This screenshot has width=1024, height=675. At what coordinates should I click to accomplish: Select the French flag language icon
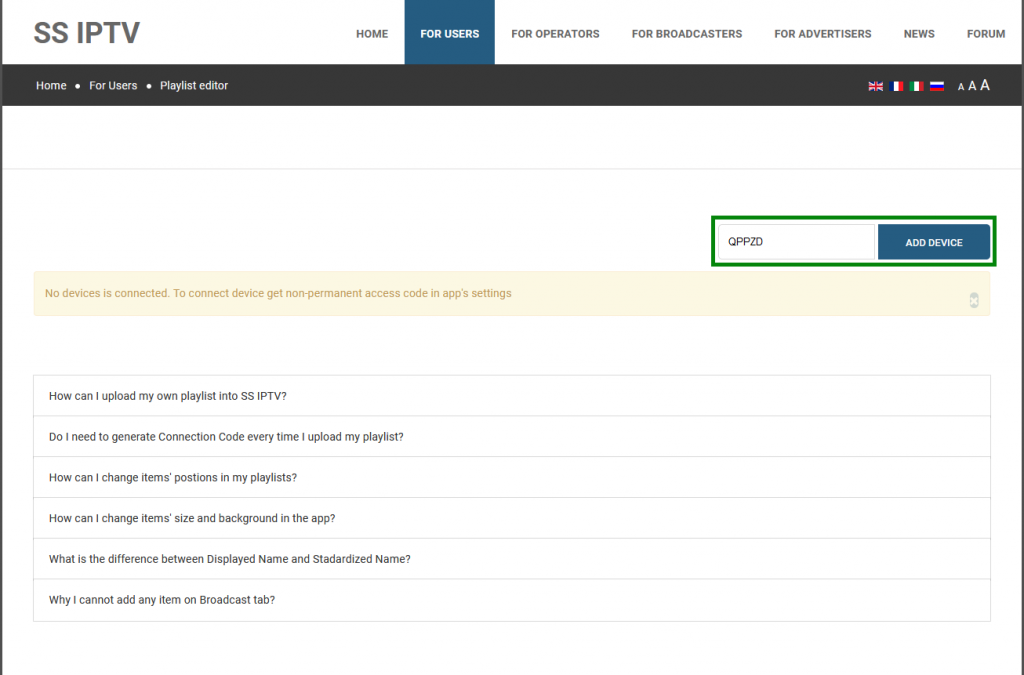tap(896, 86)
